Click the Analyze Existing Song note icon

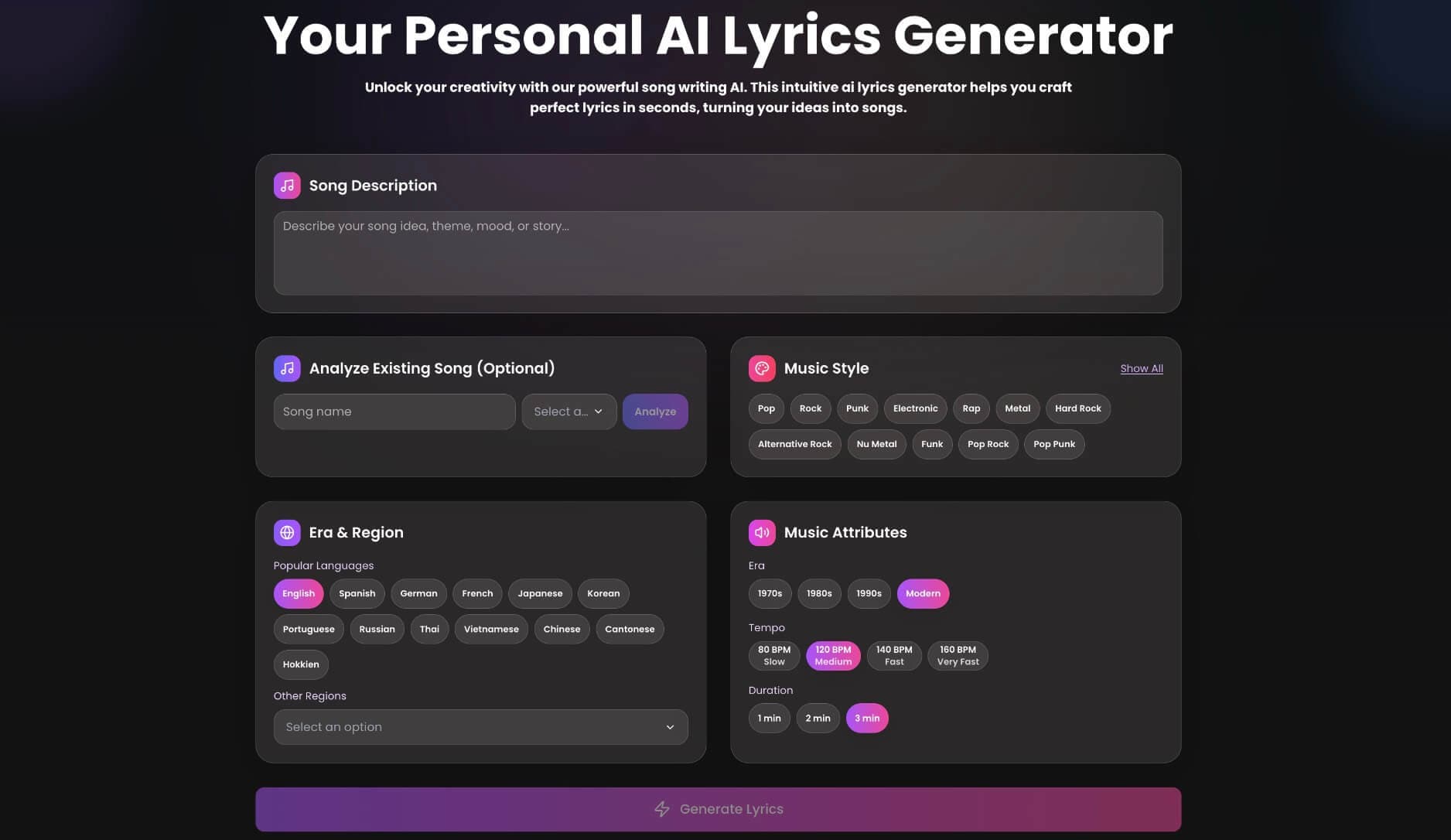click(287, 368)
